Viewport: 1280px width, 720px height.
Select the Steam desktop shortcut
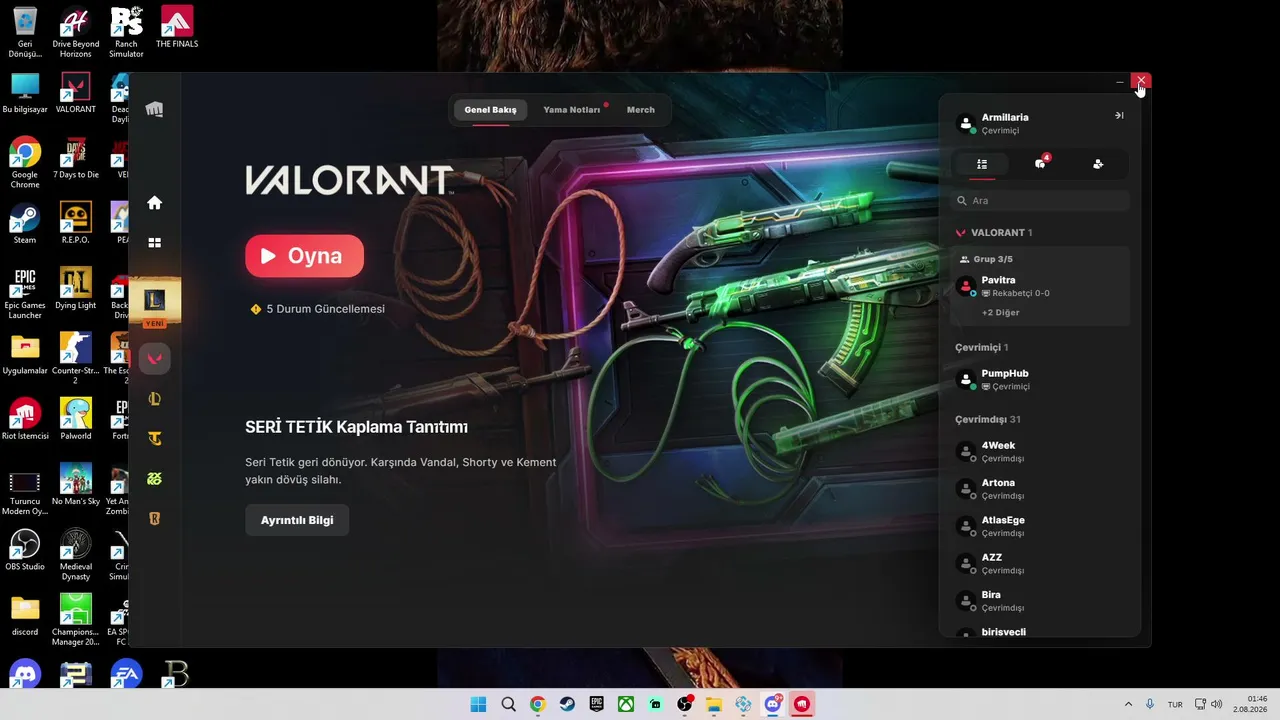tap(25, 224)
